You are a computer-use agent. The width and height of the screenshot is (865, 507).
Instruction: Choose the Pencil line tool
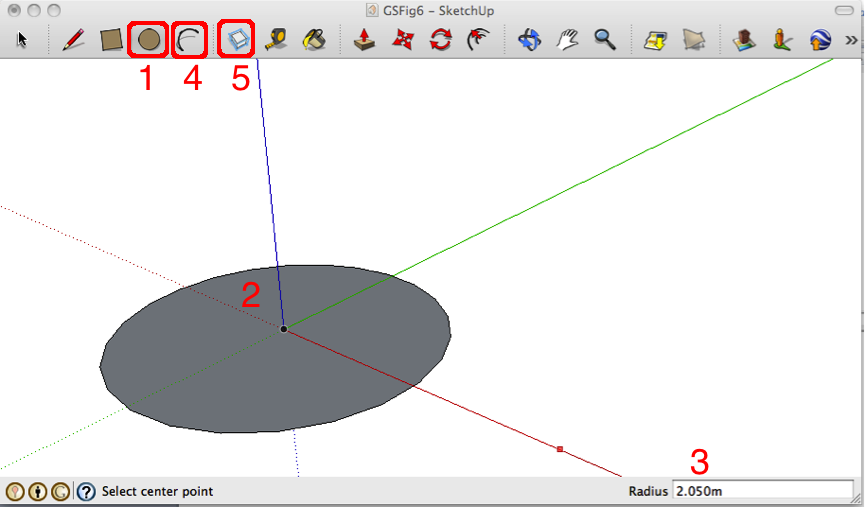click(73, 40)
